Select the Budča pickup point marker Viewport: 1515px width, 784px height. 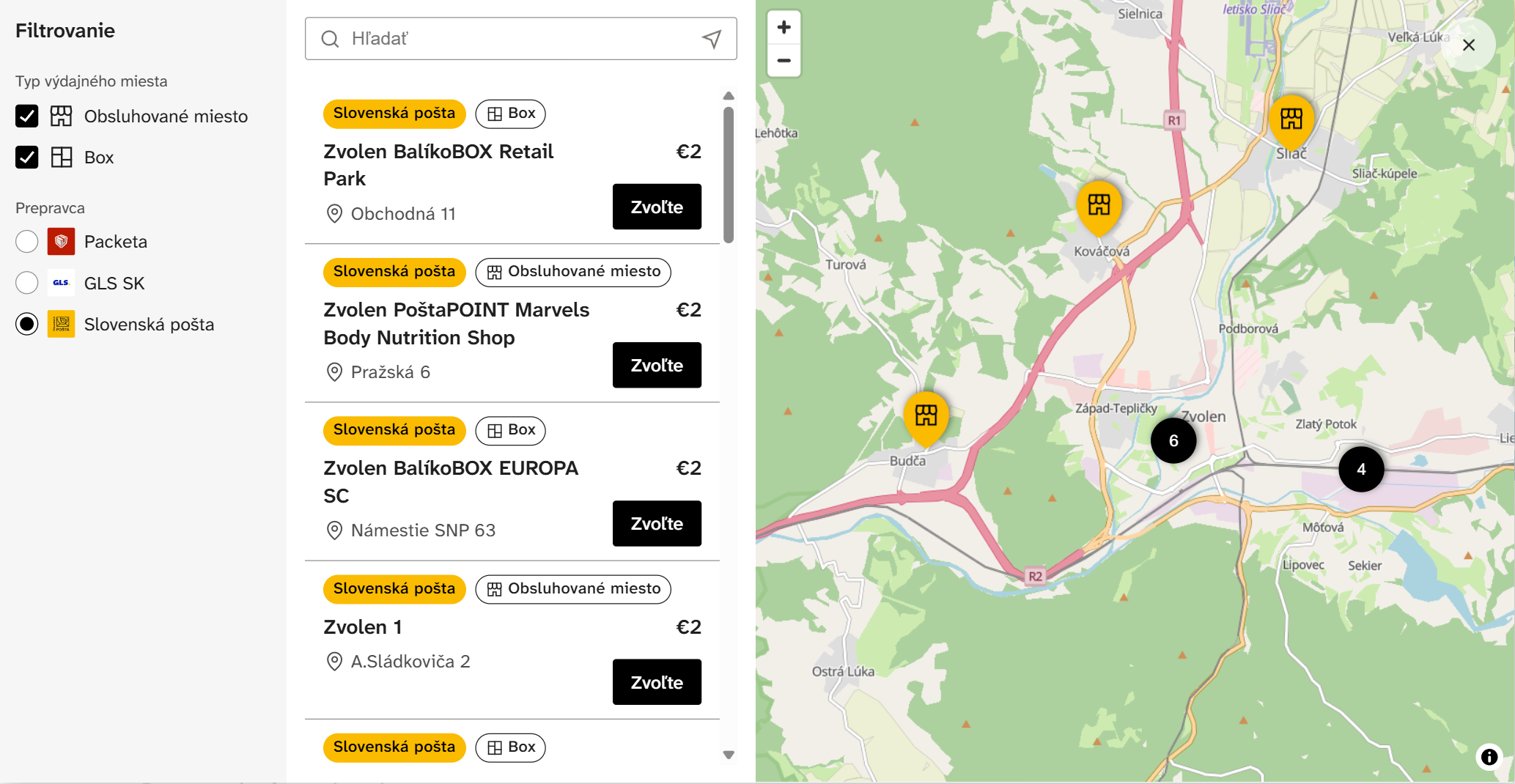point(926,418)
